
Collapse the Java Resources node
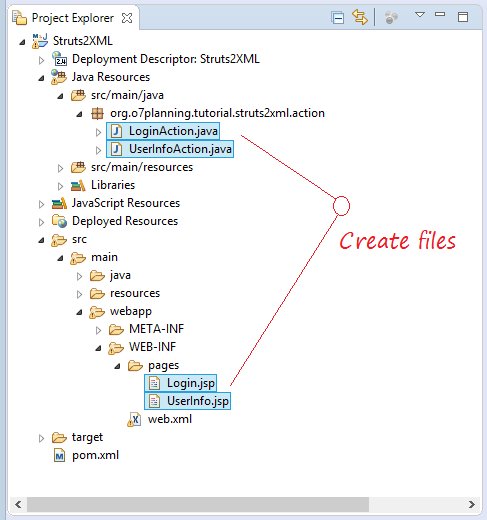tap(41, 78)
